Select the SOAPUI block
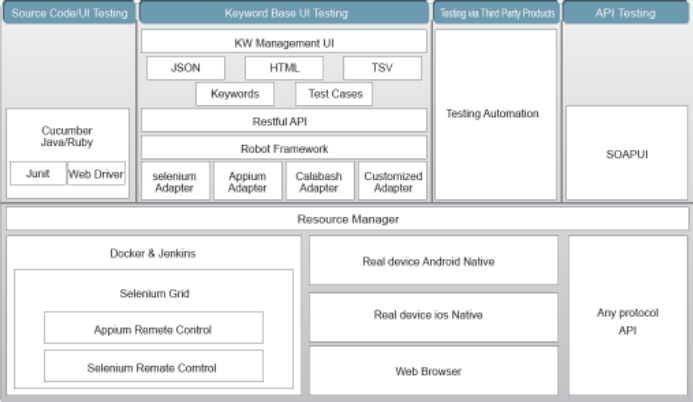This screenshot has width=693, height=402. pyautogui.click(x=627, y=155)
